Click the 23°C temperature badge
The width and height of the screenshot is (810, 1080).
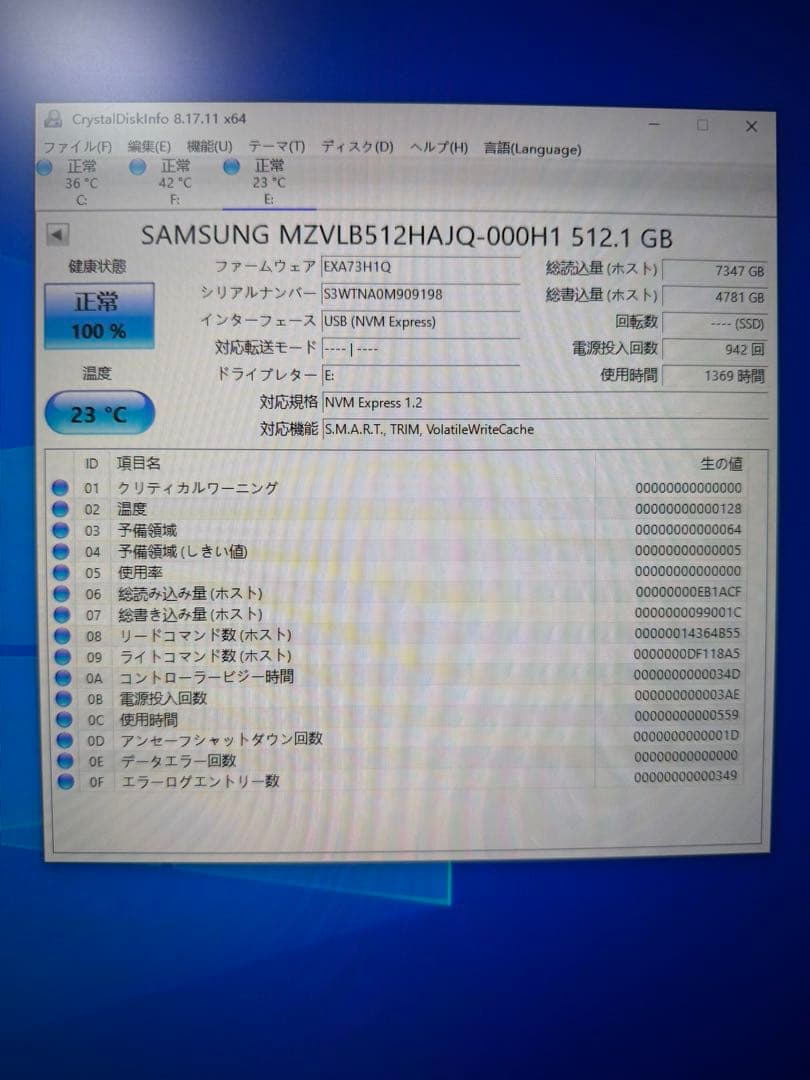pyautogui.click(x=97, y=411)
